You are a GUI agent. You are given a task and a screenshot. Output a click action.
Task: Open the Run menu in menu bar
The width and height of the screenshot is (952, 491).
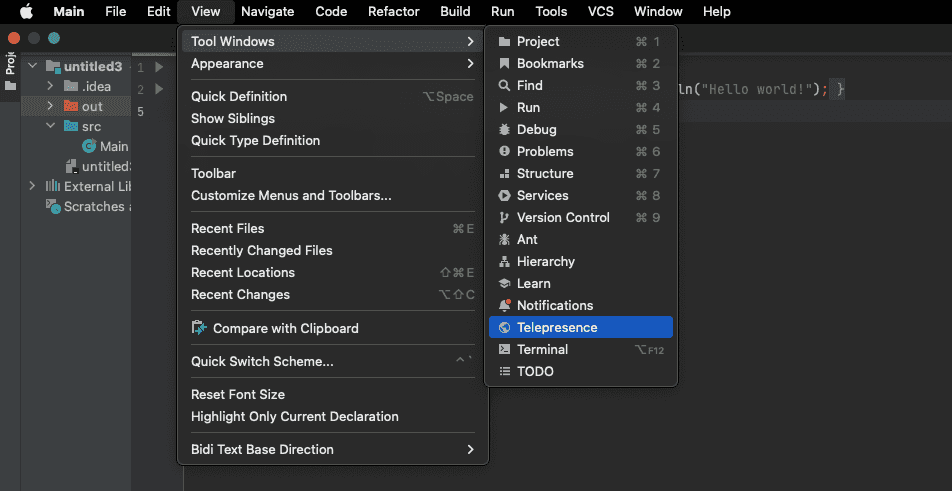(503, 12)
